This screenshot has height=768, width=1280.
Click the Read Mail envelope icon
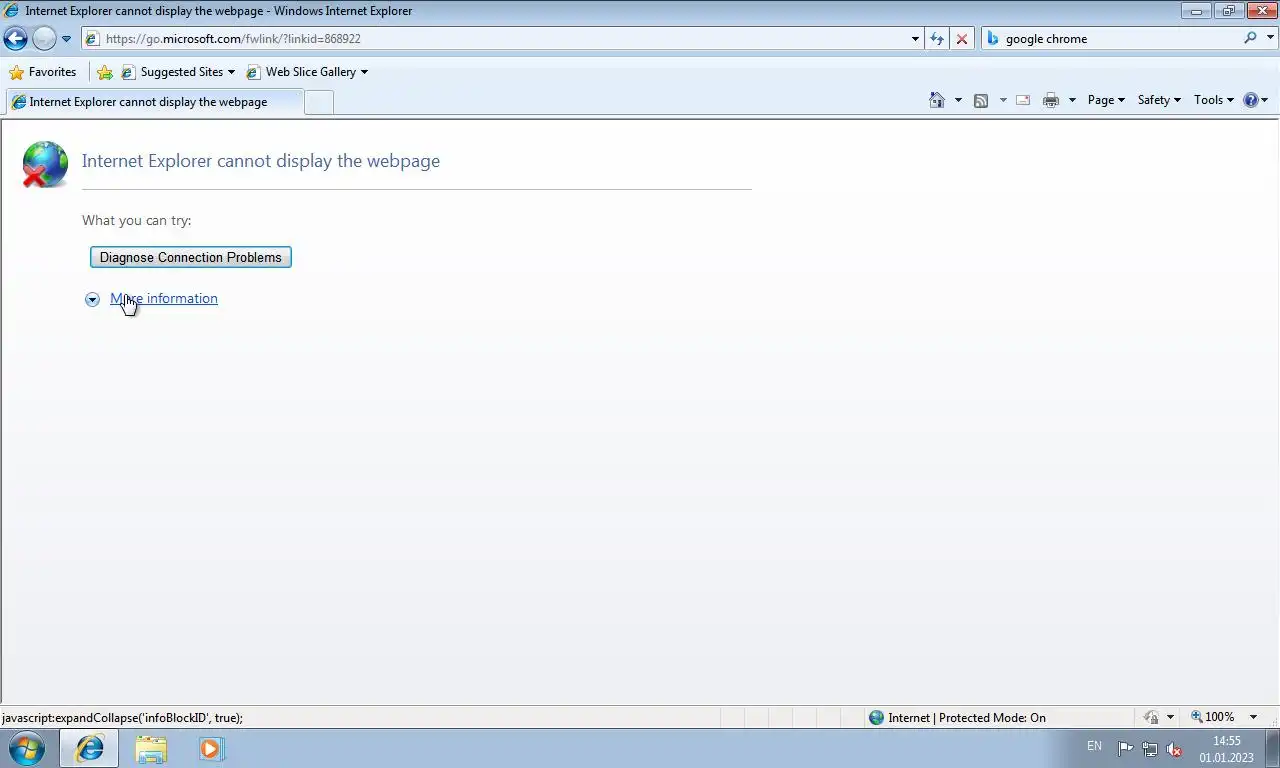(x=1023, y=100)
